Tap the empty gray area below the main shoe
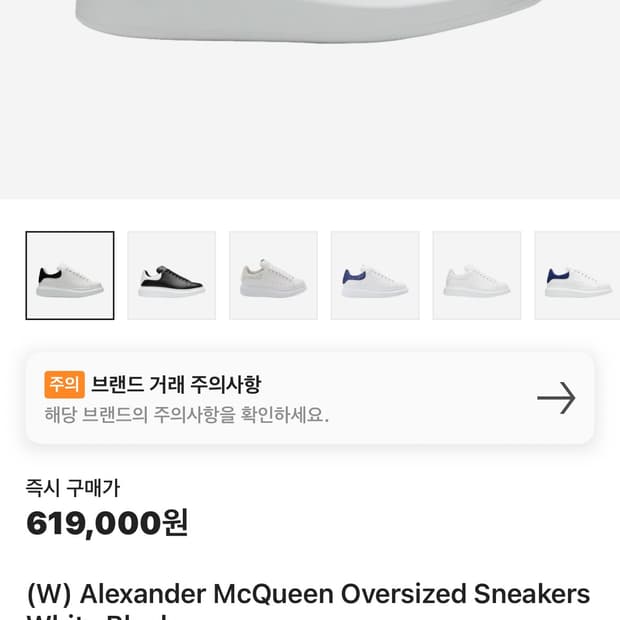620x620 pixels. click(x=310, y=130)
